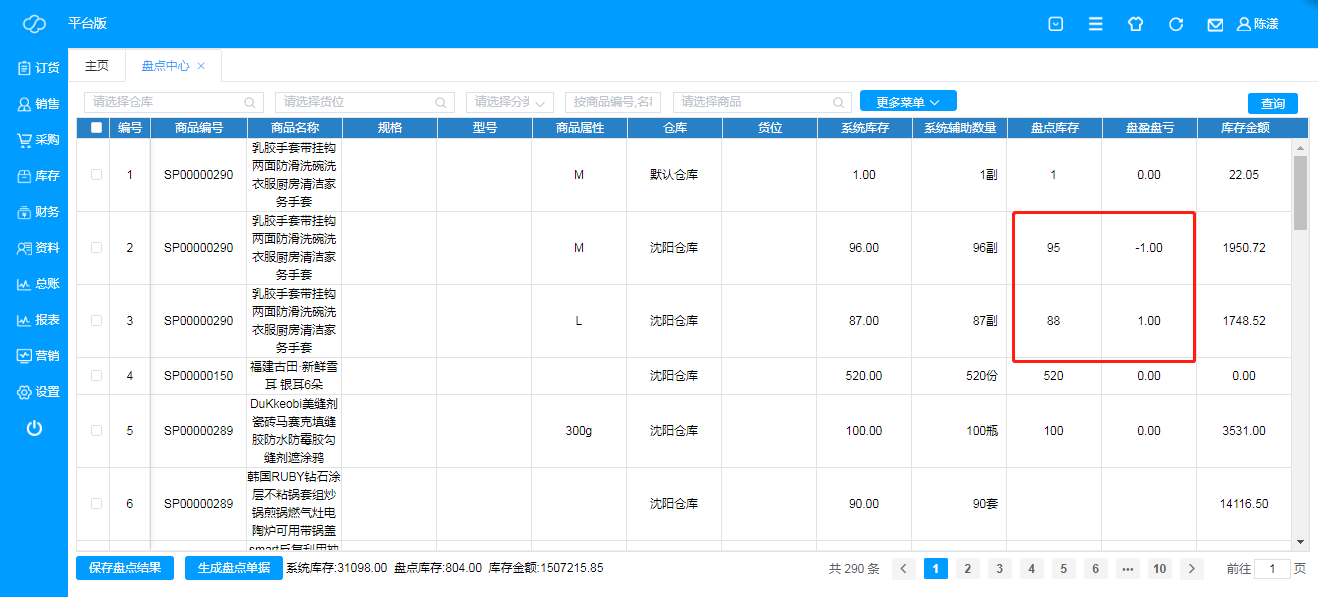The height and width of the screenshot is (597, 1318).
Task: Click the refresh icon in header
Action: (x=1176, y=24)
